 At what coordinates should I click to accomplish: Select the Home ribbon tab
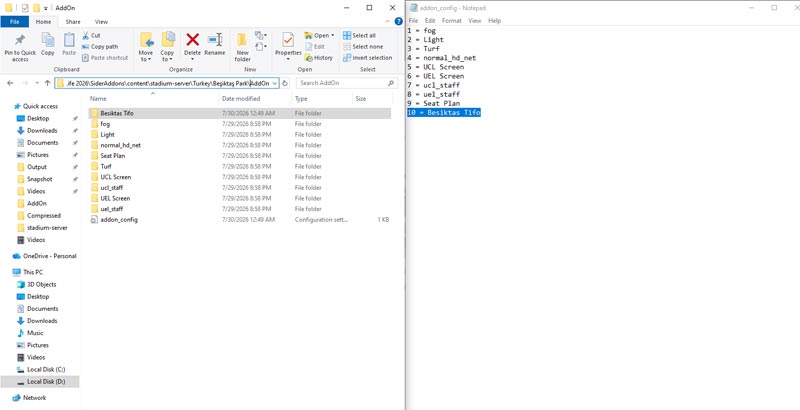click(x=43, y=22)
